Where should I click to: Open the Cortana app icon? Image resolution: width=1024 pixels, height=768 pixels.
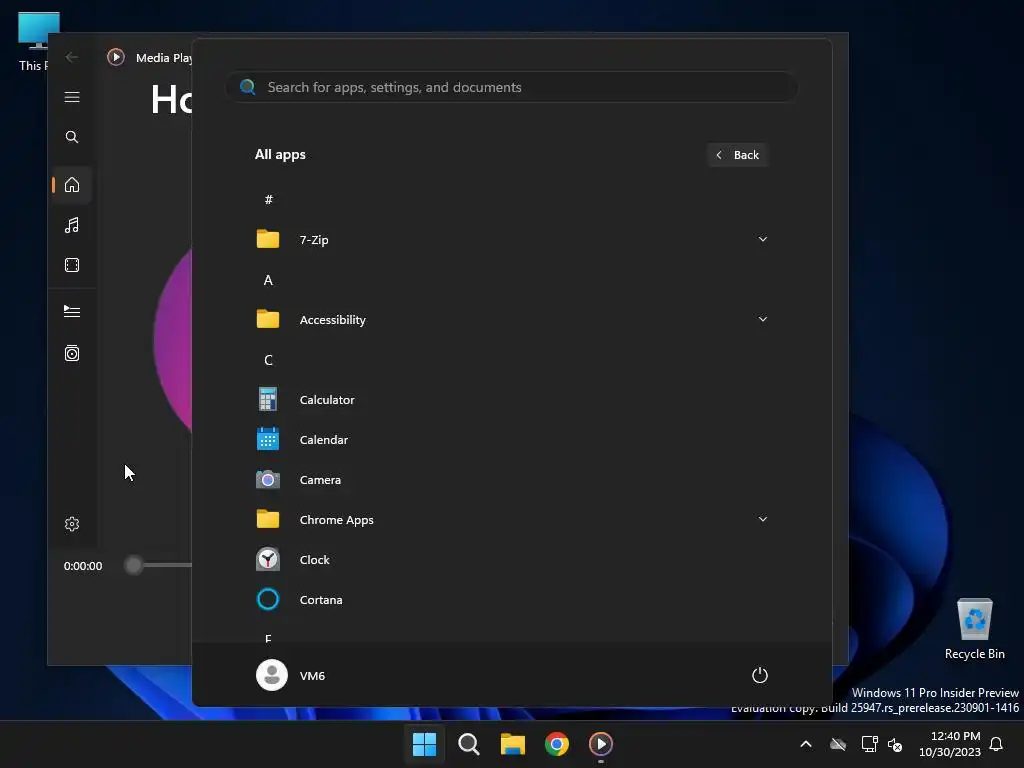(268, 600)
